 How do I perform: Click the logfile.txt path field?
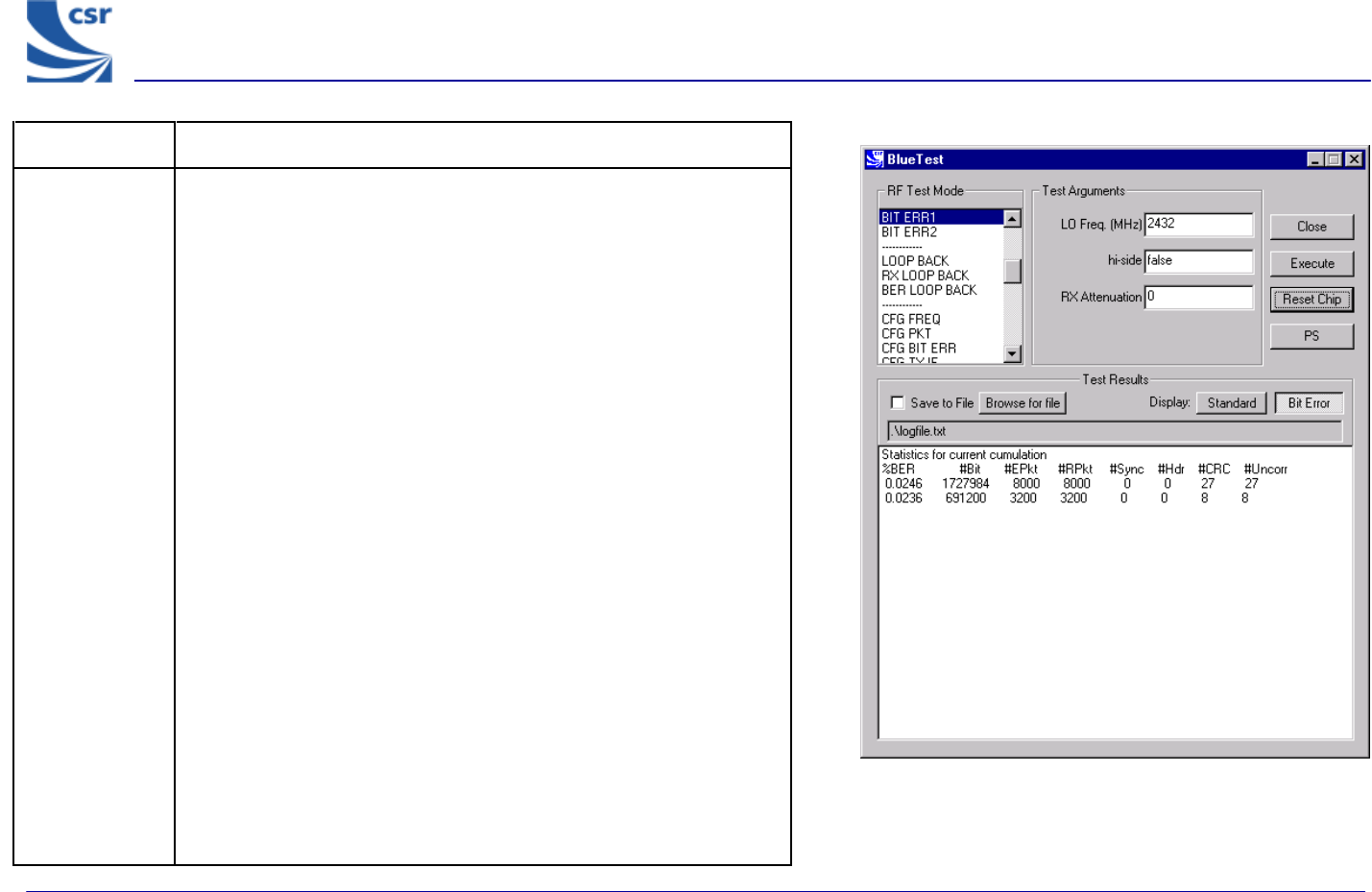pyautogui.click(x=1115, y=431)
